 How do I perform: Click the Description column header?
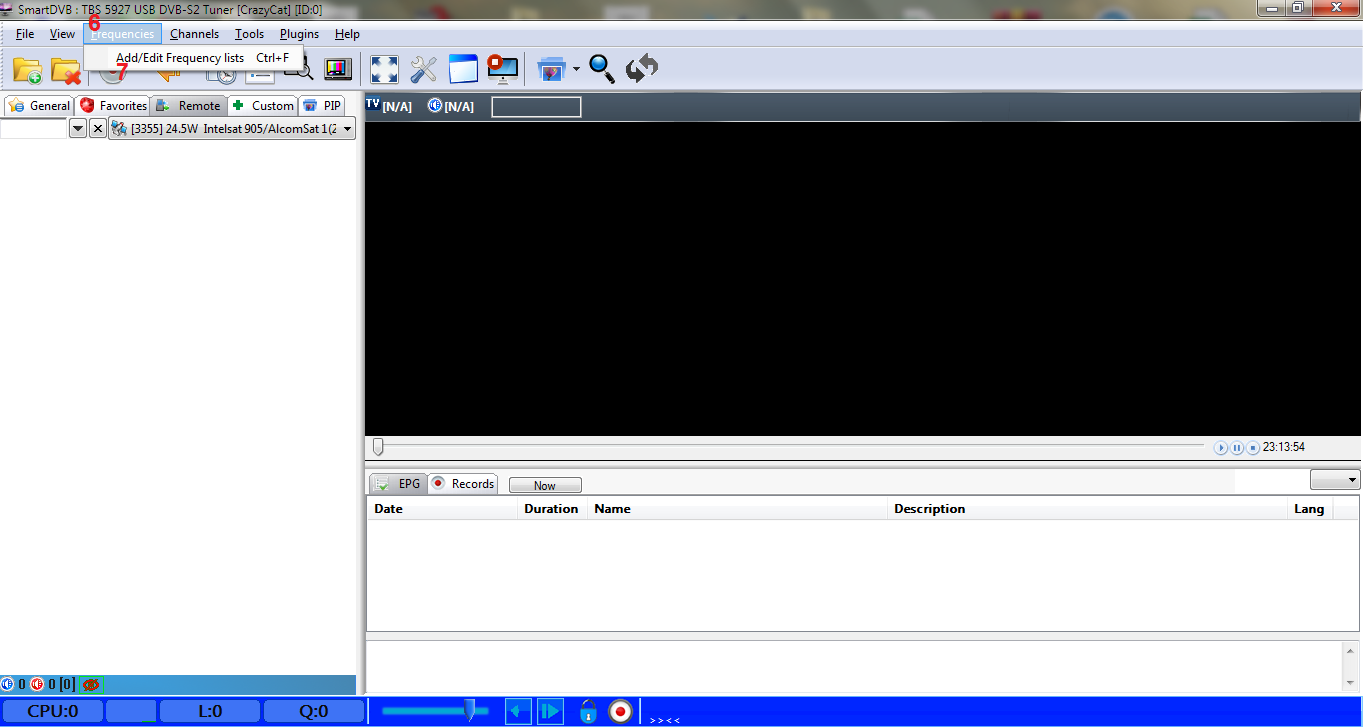point(1088,508)
